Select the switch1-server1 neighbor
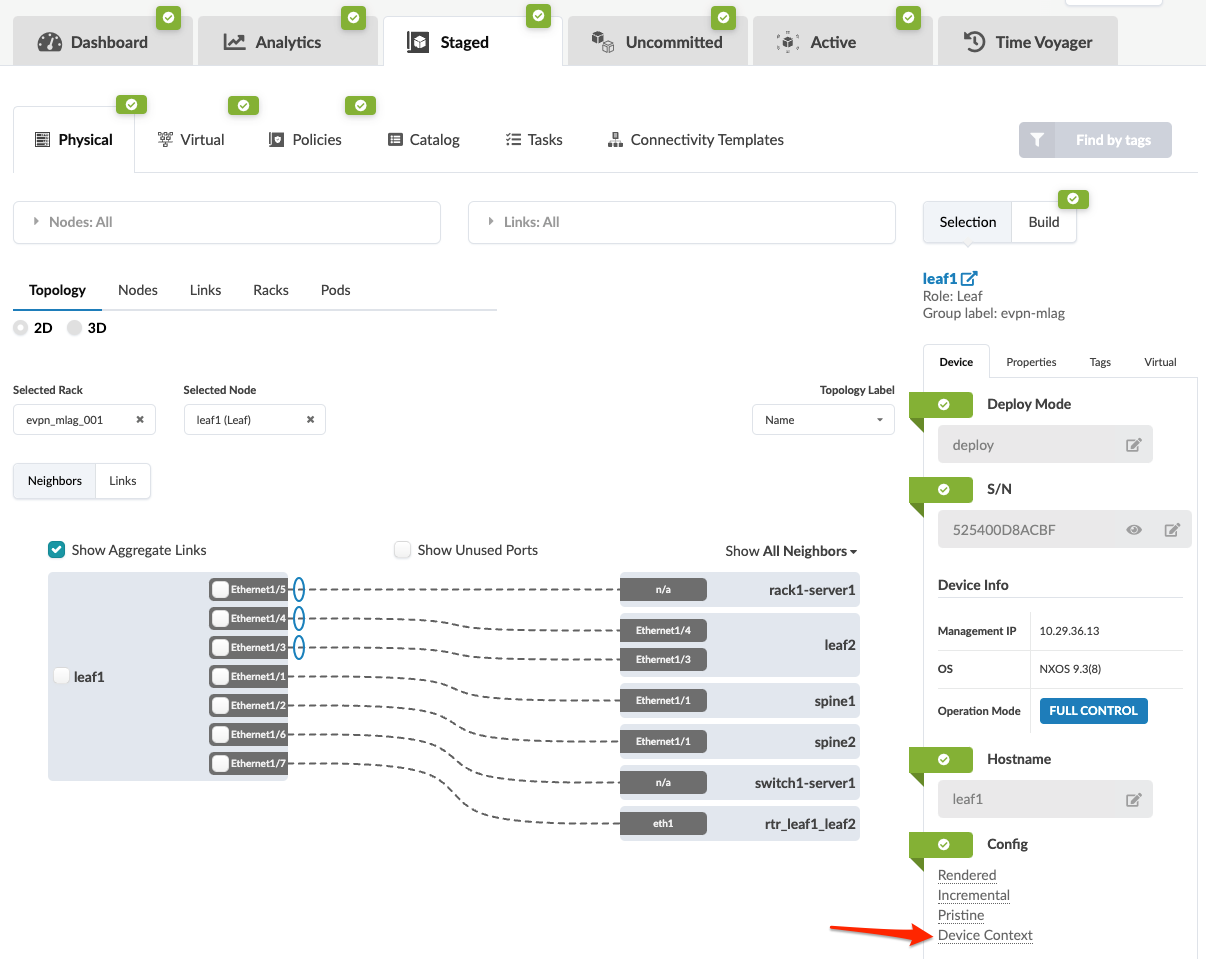The image size is (1206, 959). (739, 783)
